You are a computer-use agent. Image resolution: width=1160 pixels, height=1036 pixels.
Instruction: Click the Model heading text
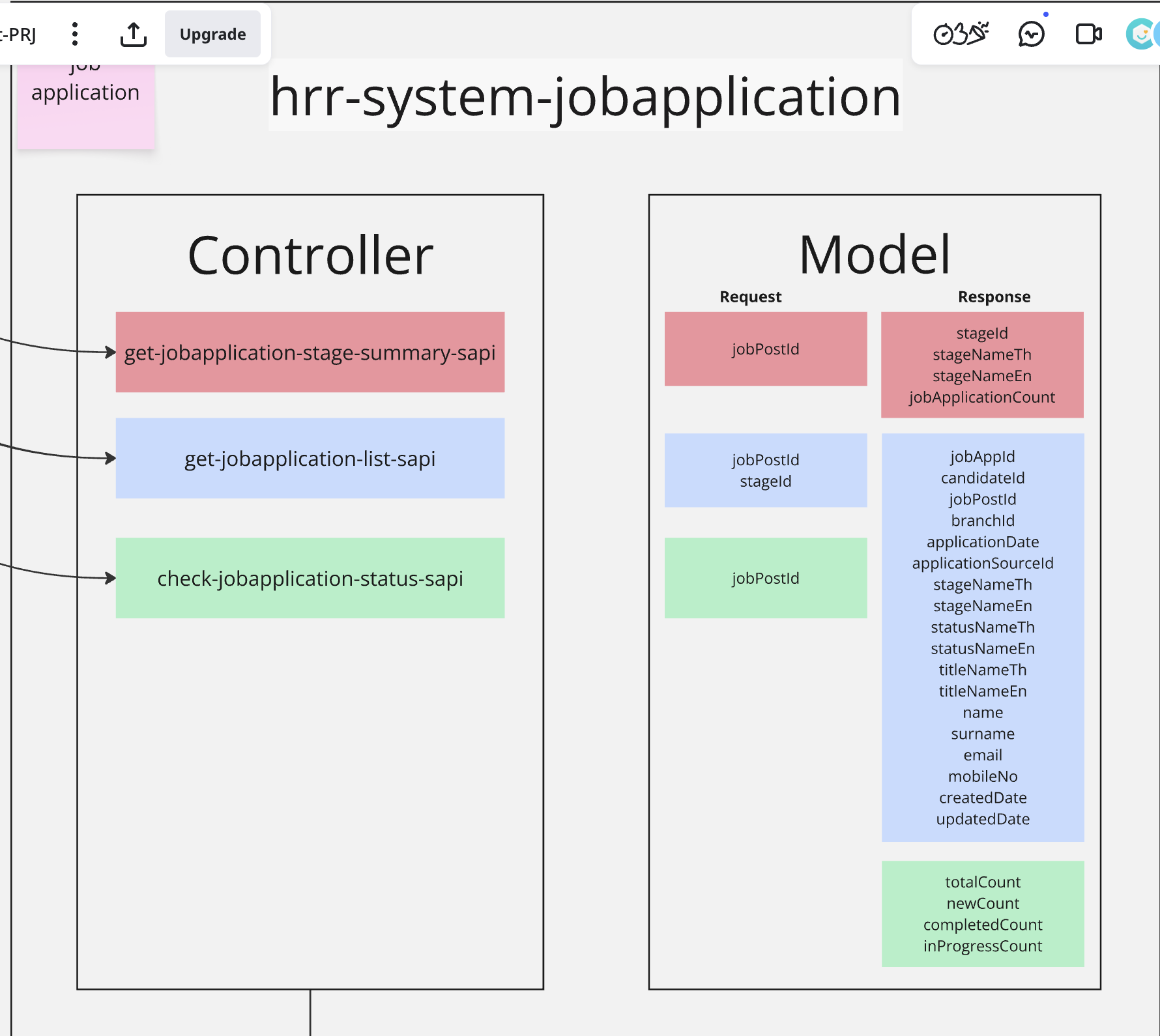[x=875, y=254]
